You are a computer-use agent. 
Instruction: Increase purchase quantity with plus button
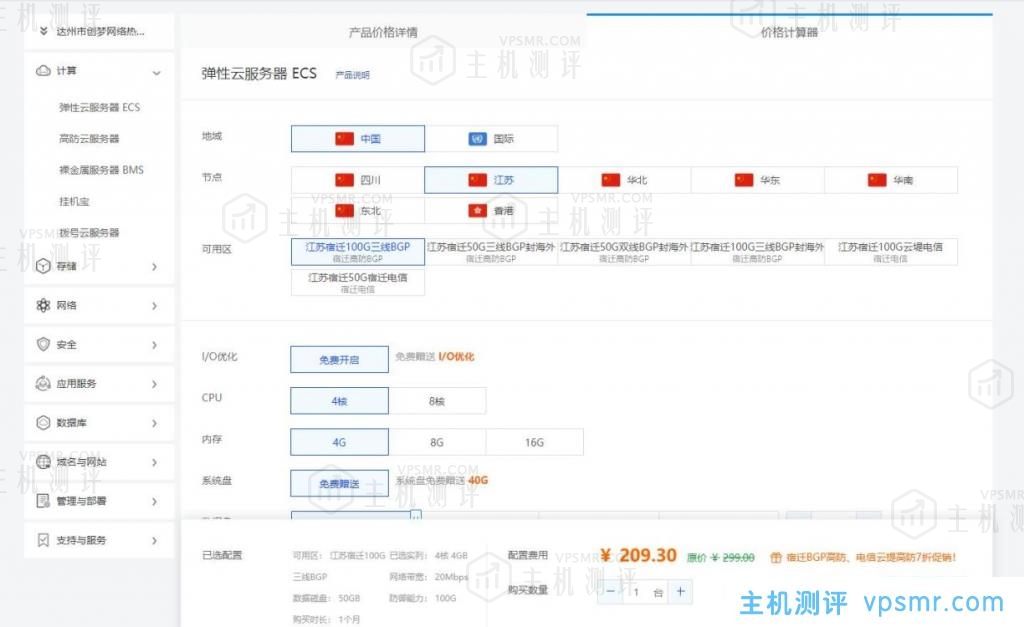[x=680, y=591]
